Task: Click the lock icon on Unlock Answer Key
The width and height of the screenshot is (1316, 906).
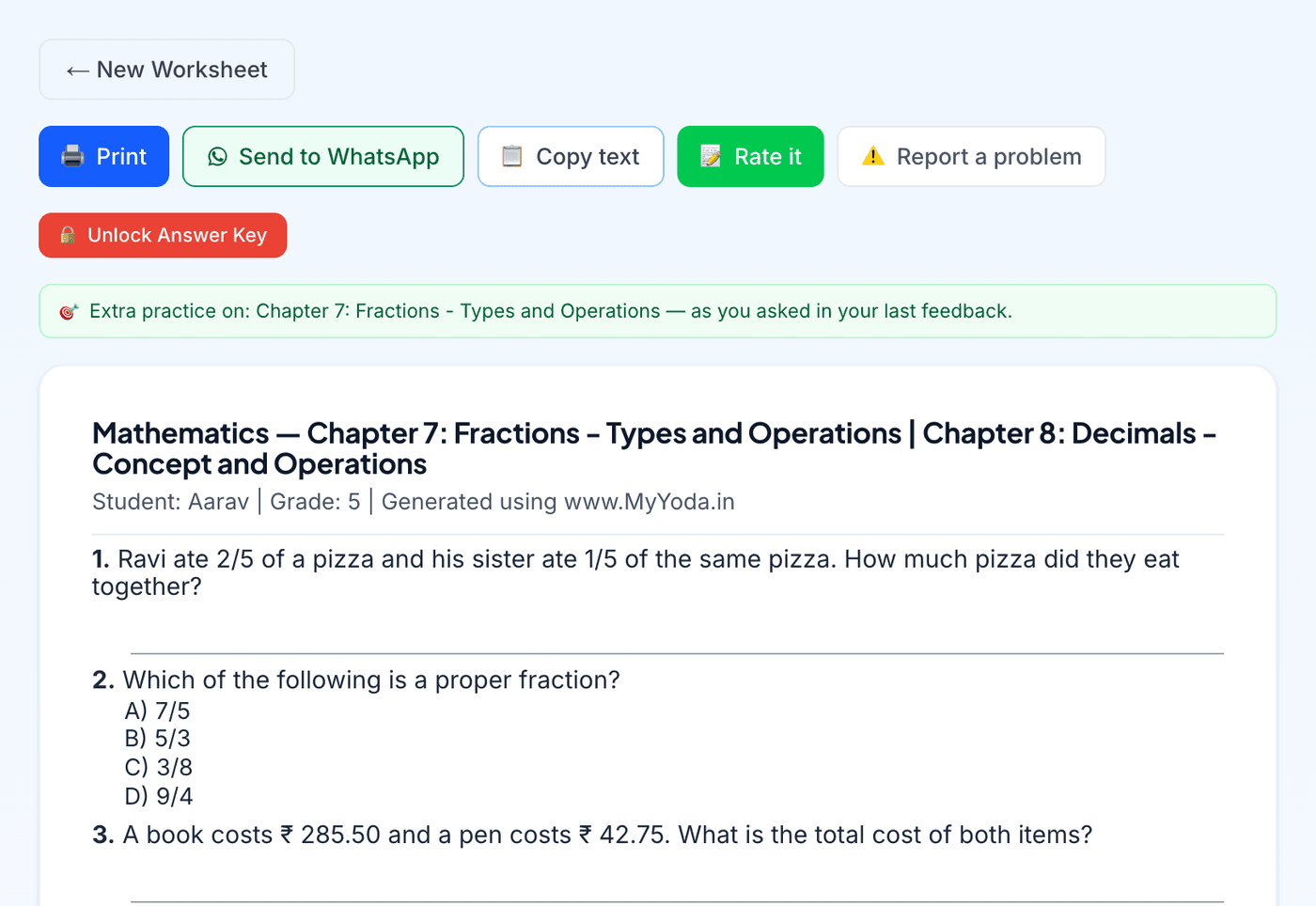Action: [68, 235]
